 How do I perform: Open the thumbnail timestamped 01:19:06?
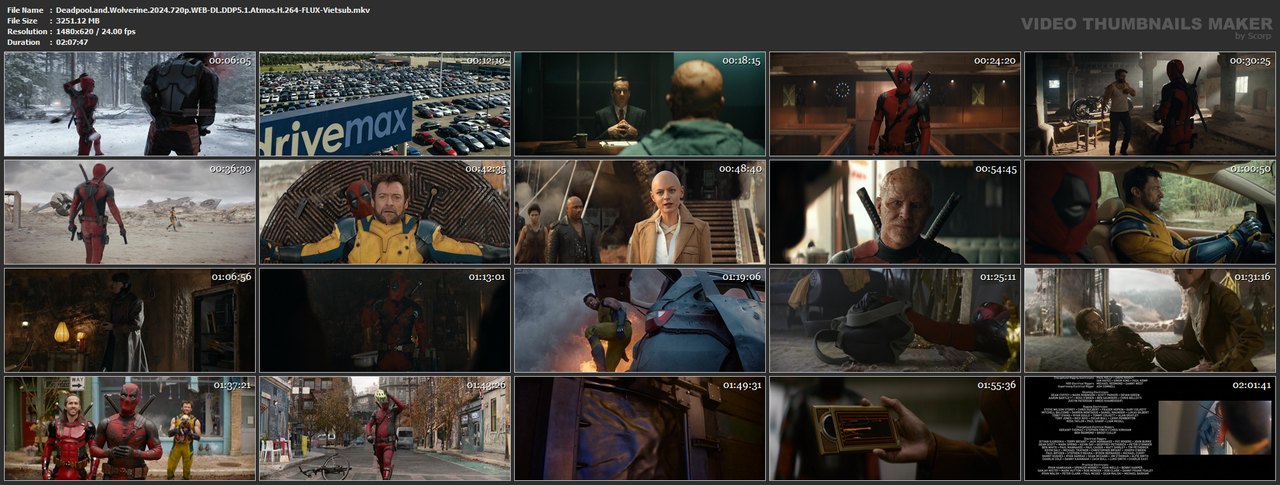click(640, 320)
